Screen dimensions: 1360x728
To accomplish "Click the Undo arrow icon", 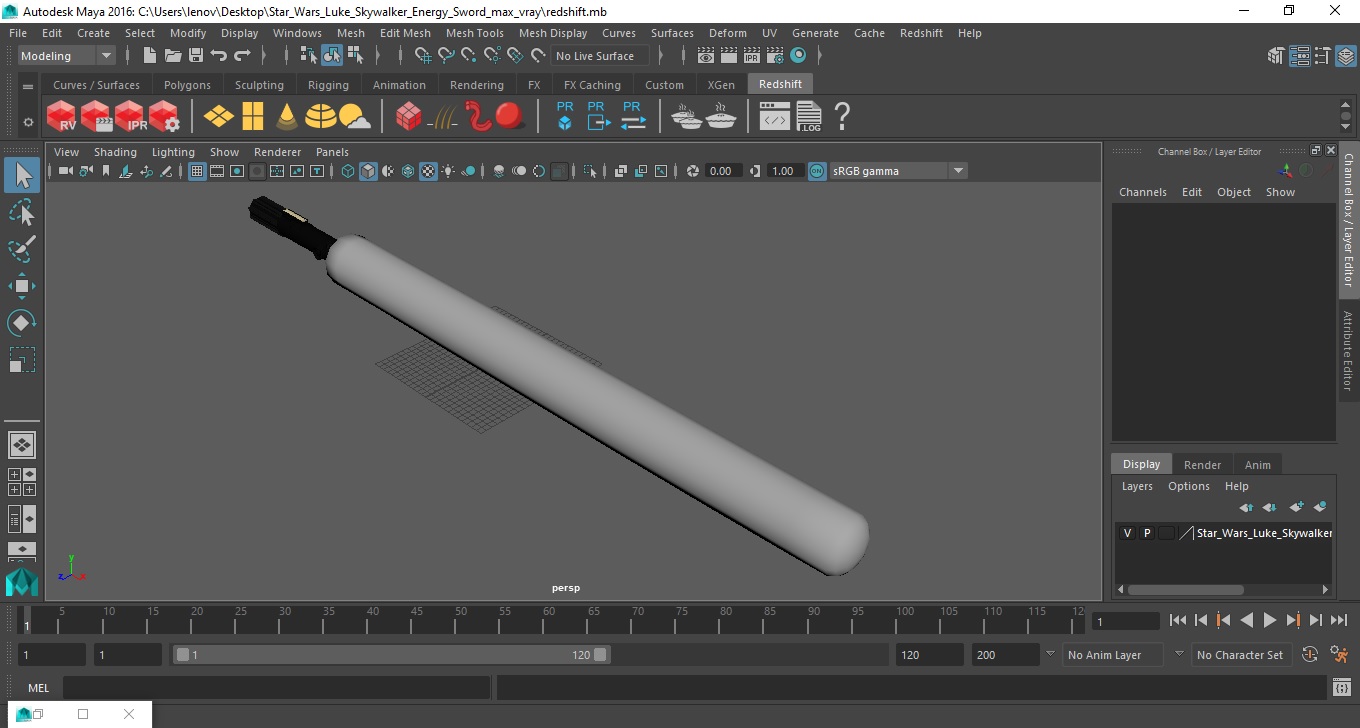I will tap(219, 56).
